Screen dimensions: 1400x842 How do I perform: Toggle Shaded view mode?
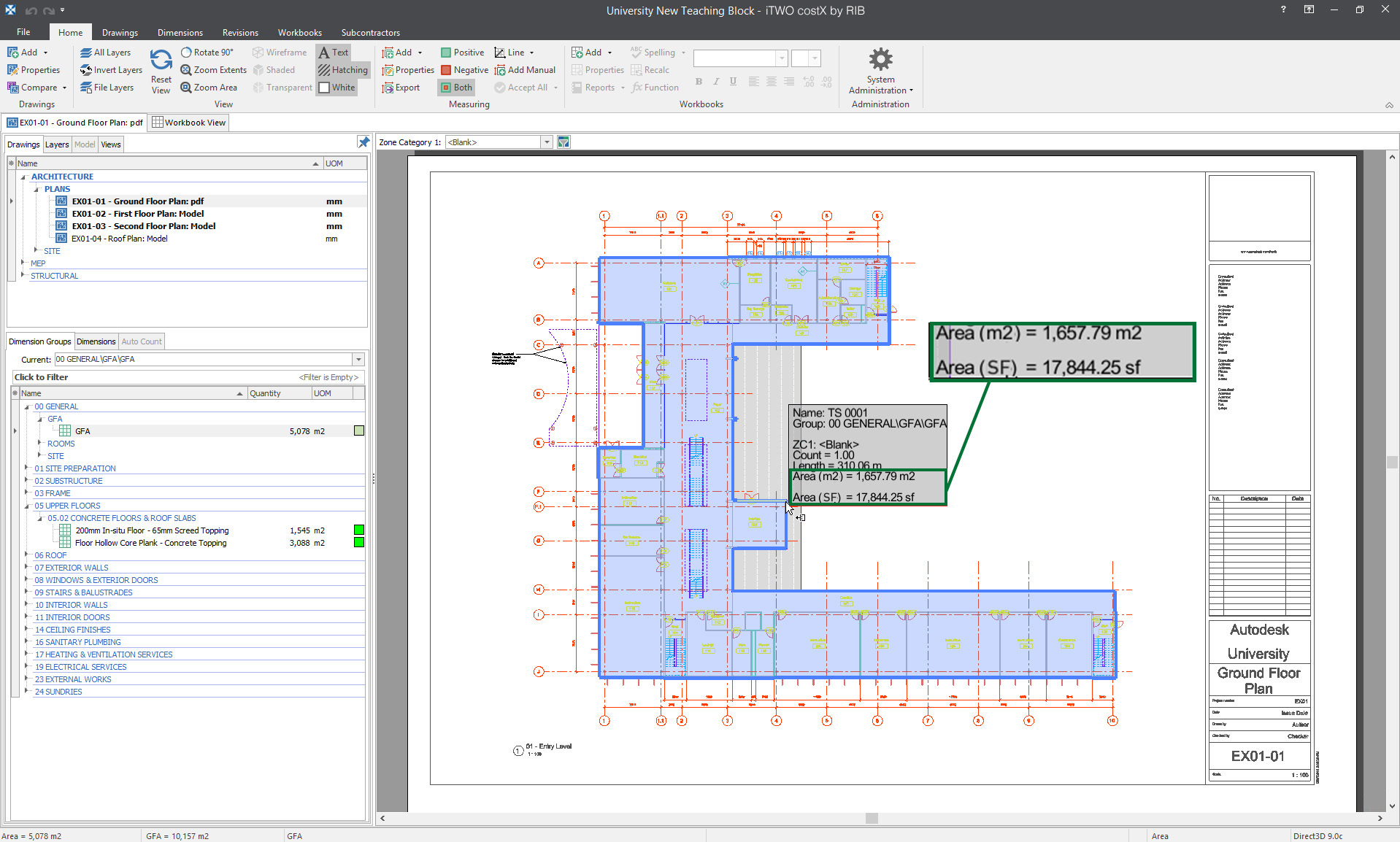point(274,70)
